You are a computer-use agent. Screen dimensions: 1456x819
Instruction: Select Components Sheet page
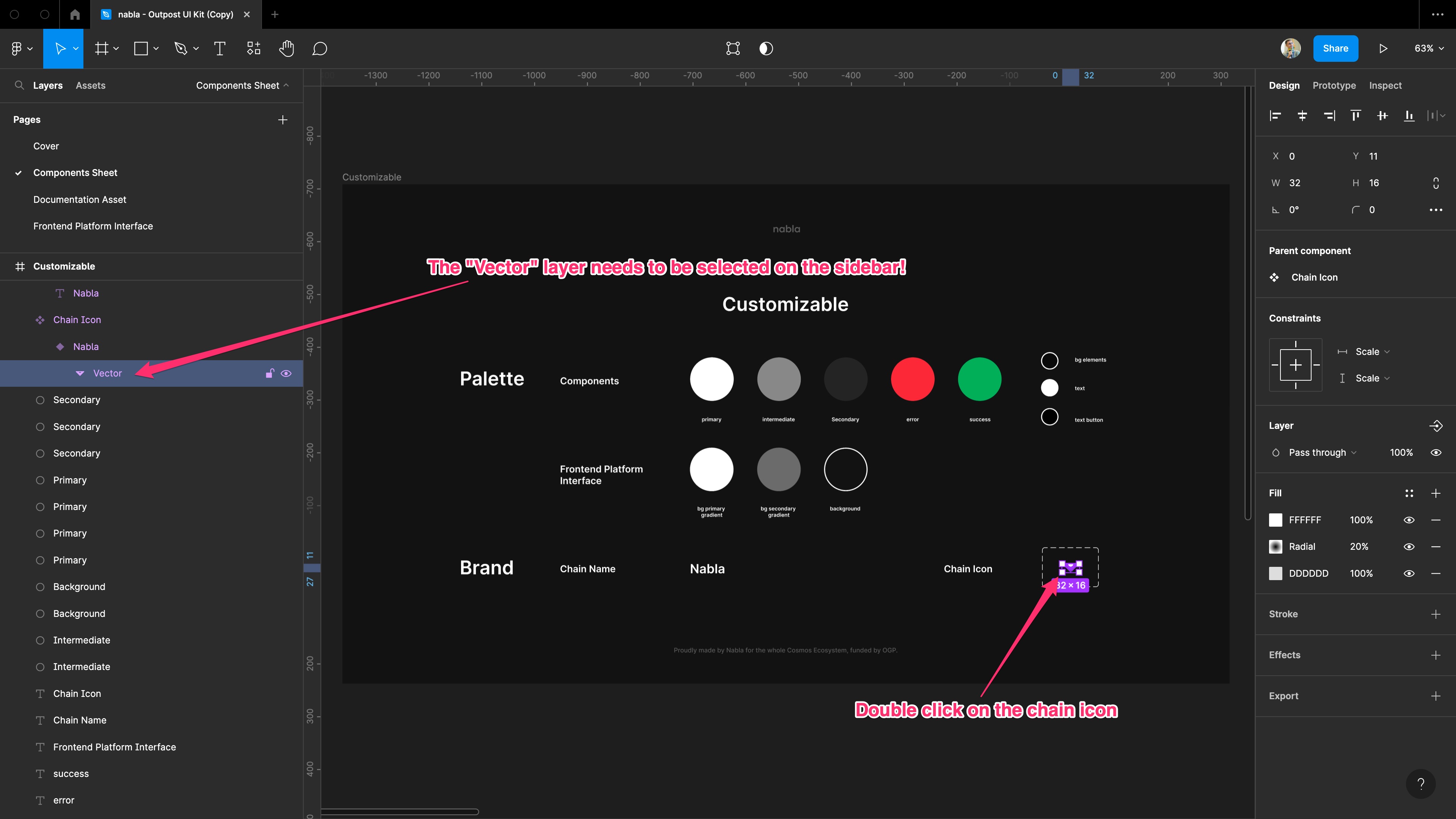[x=76, y=172]
